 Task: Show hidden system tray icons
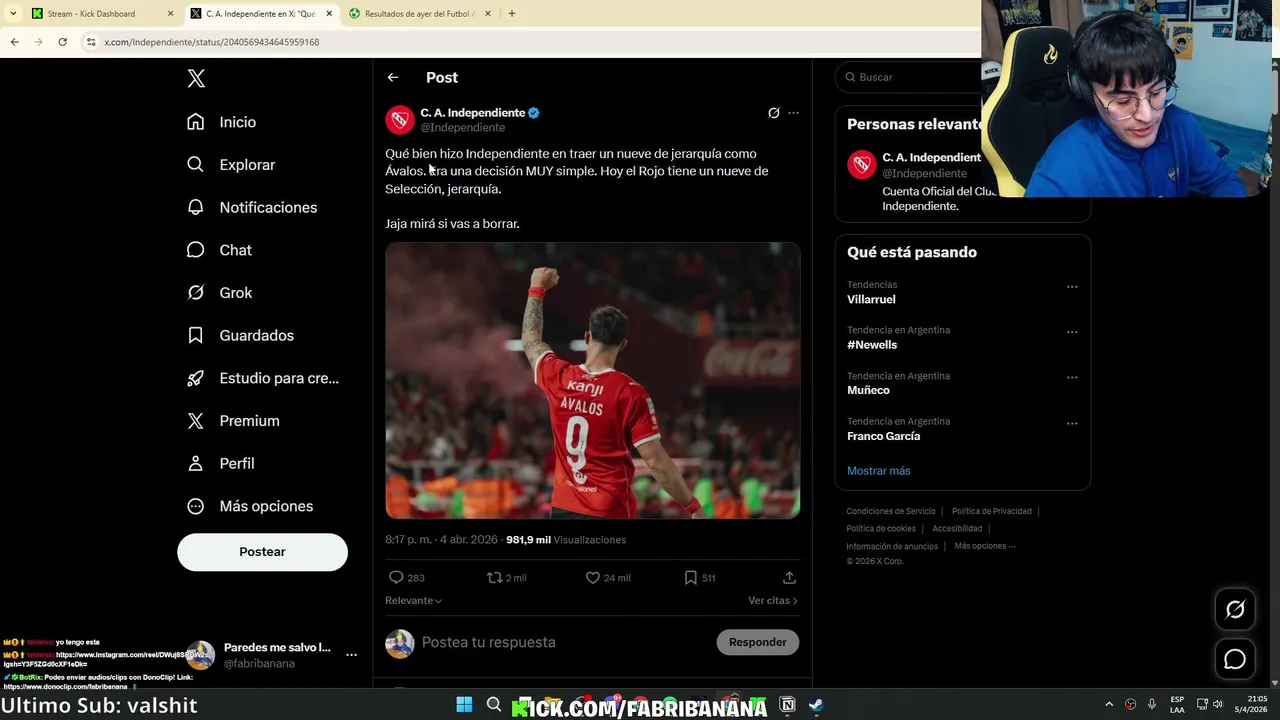(1108, 705)
